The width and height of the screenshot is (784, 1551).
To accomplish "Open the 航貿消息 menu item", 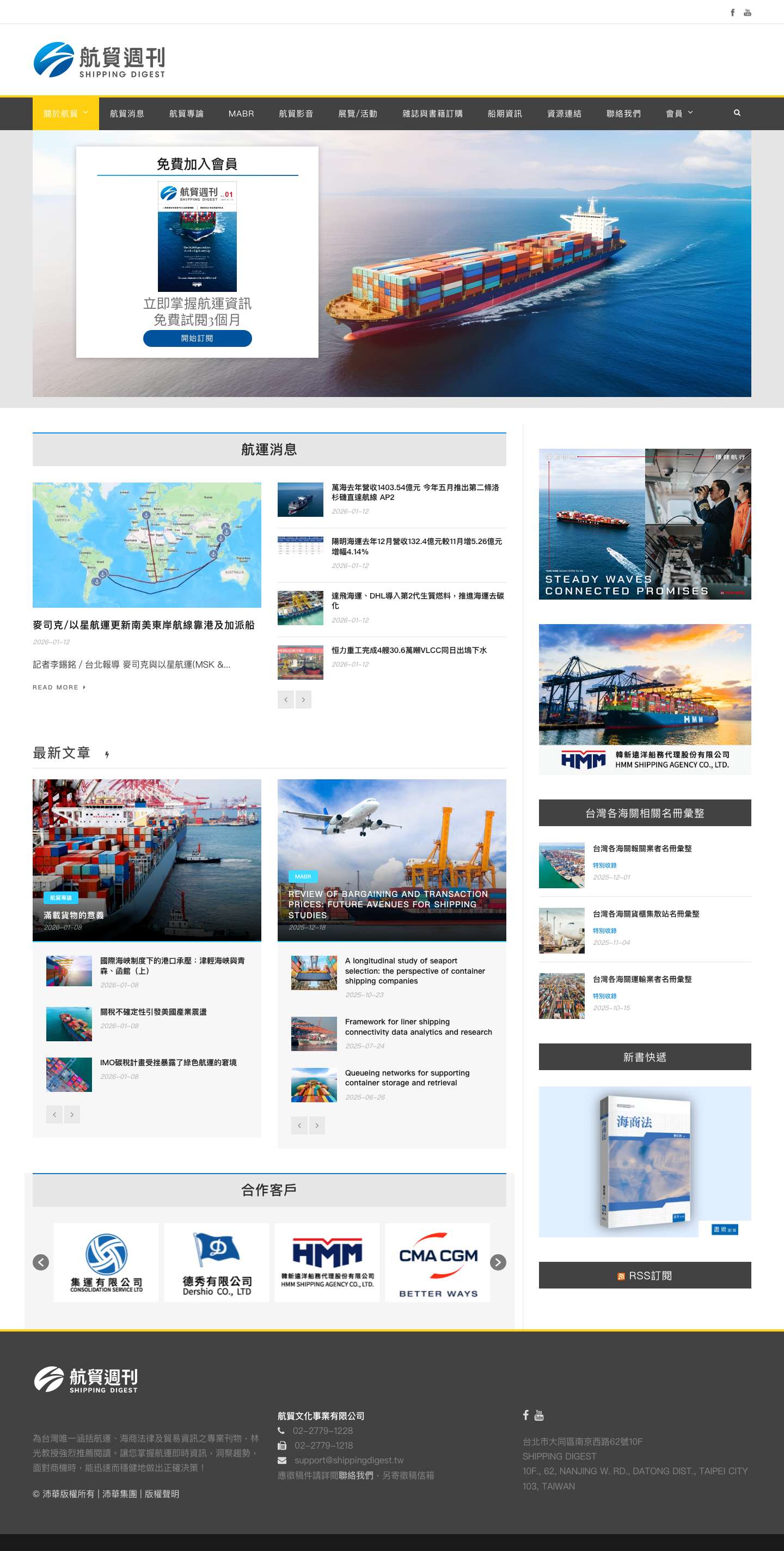I will pos(127,113).
